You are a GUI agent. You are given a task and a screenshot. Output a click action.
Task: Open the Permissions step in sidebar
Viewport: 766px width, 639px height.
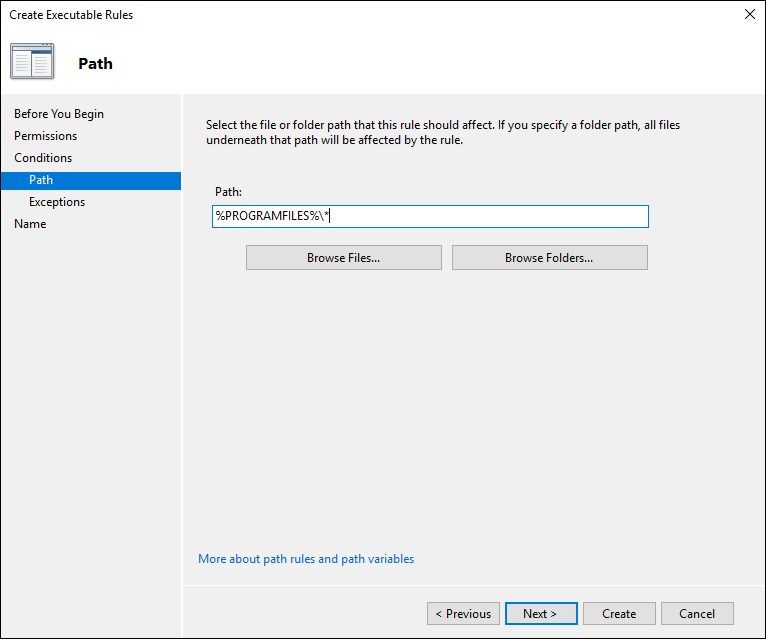click(45, 136)
